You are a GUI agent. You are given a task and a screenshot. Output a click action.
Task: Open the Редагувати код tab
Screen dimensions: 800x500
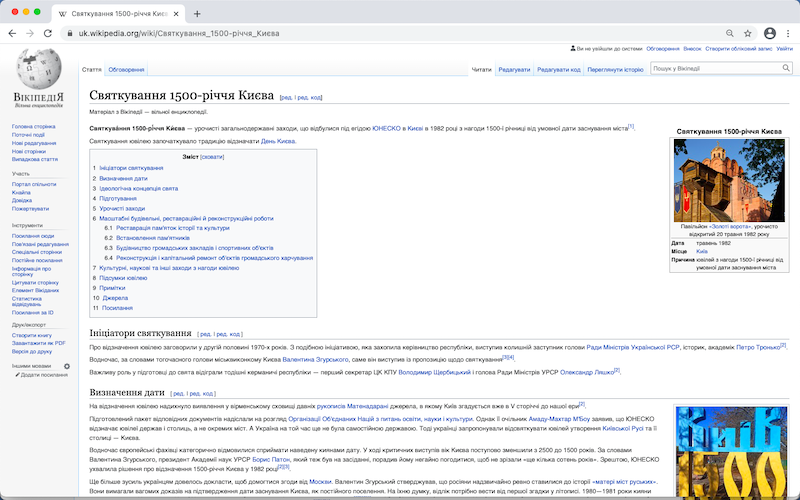[x=559, y=69]
